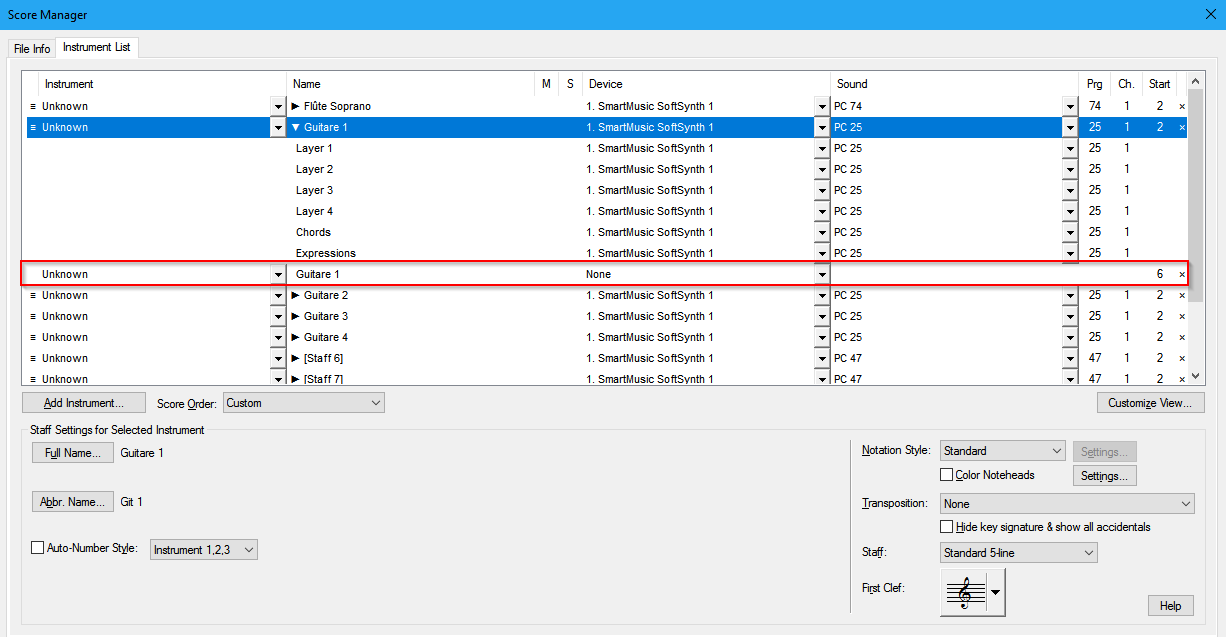Click the delete x on the None device row
The height and width of the screenshot is (637, 1226).
point(1181,274)
